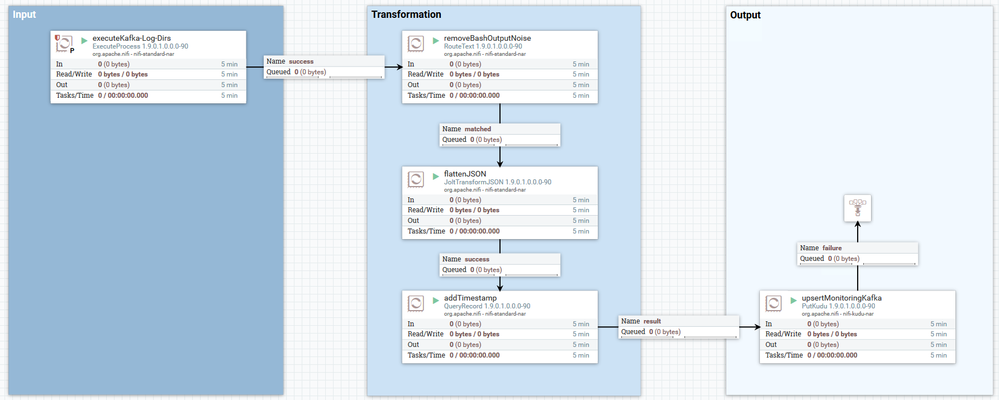Click run status arrow of addTimestamp
Viewport: 999px width, 400px height.
click(436, 299)
